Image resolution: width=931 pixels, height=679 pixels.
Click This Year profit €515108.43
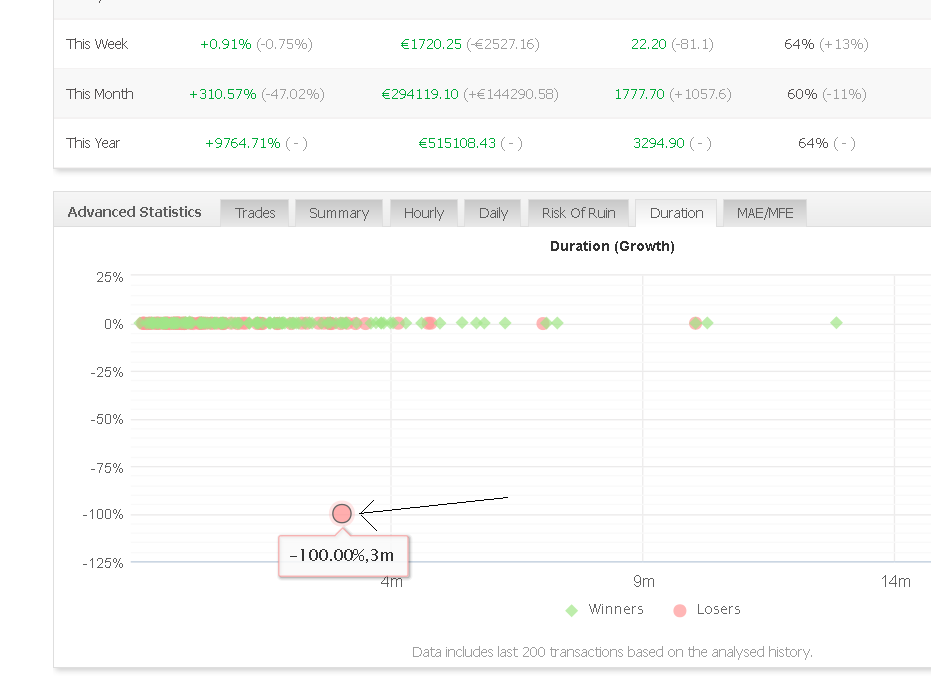457,144
